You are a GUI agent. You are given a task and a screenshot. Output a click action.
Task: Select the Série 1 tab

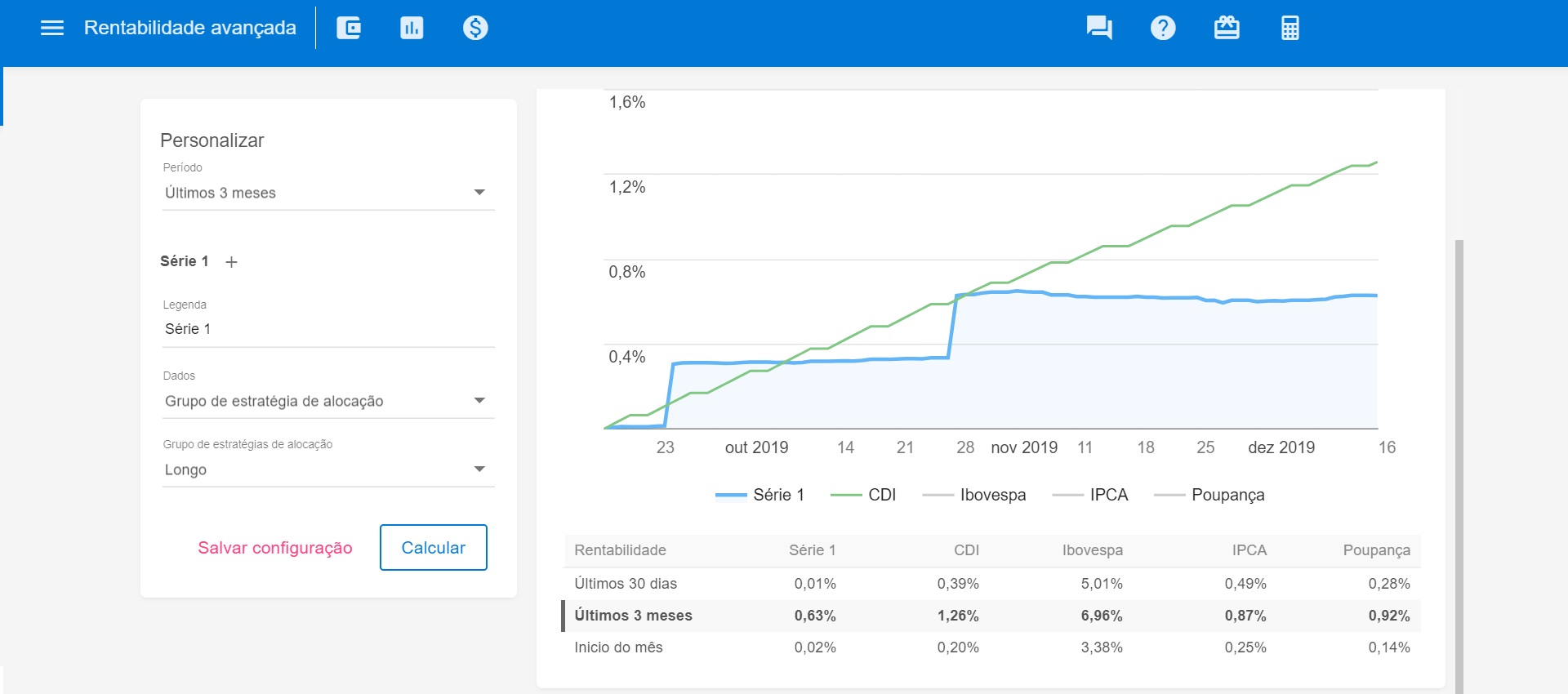(185, 261)
